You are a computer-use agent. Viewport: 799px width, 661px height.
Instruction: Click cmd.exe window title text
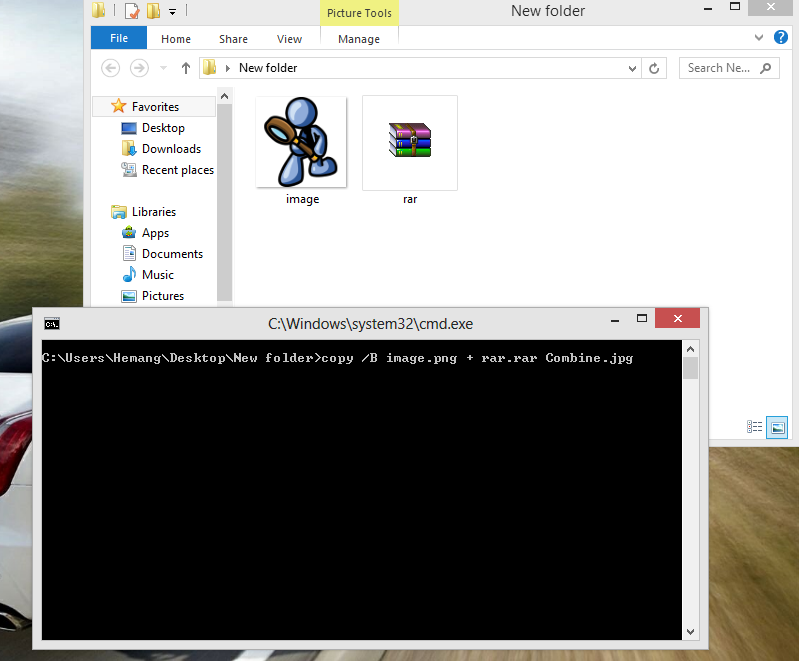point(370,324)
